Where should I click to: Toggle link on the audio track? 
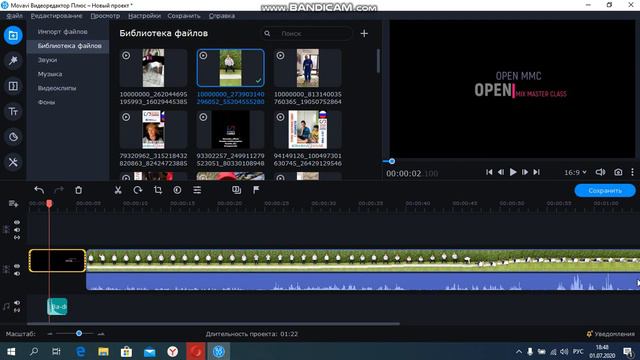point(17,310)
